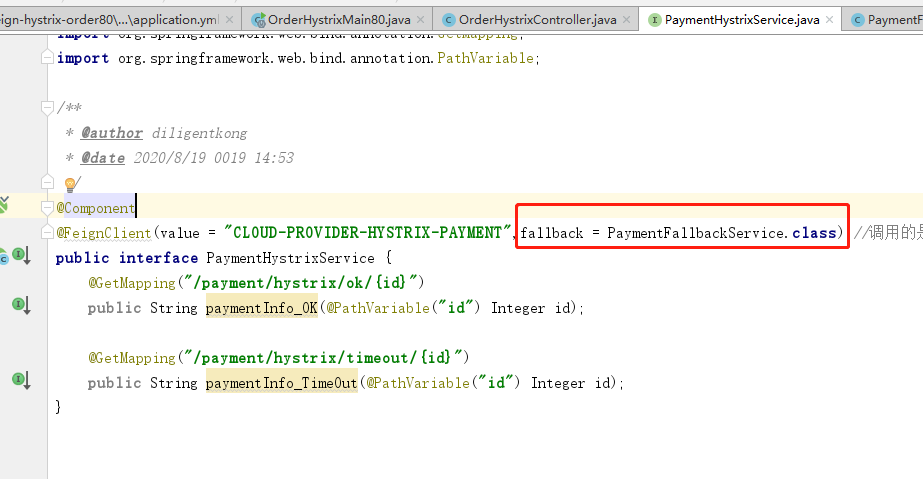923x479 pixels.
Task: Click the author name diligentkong
Action: tap(200, 134)
